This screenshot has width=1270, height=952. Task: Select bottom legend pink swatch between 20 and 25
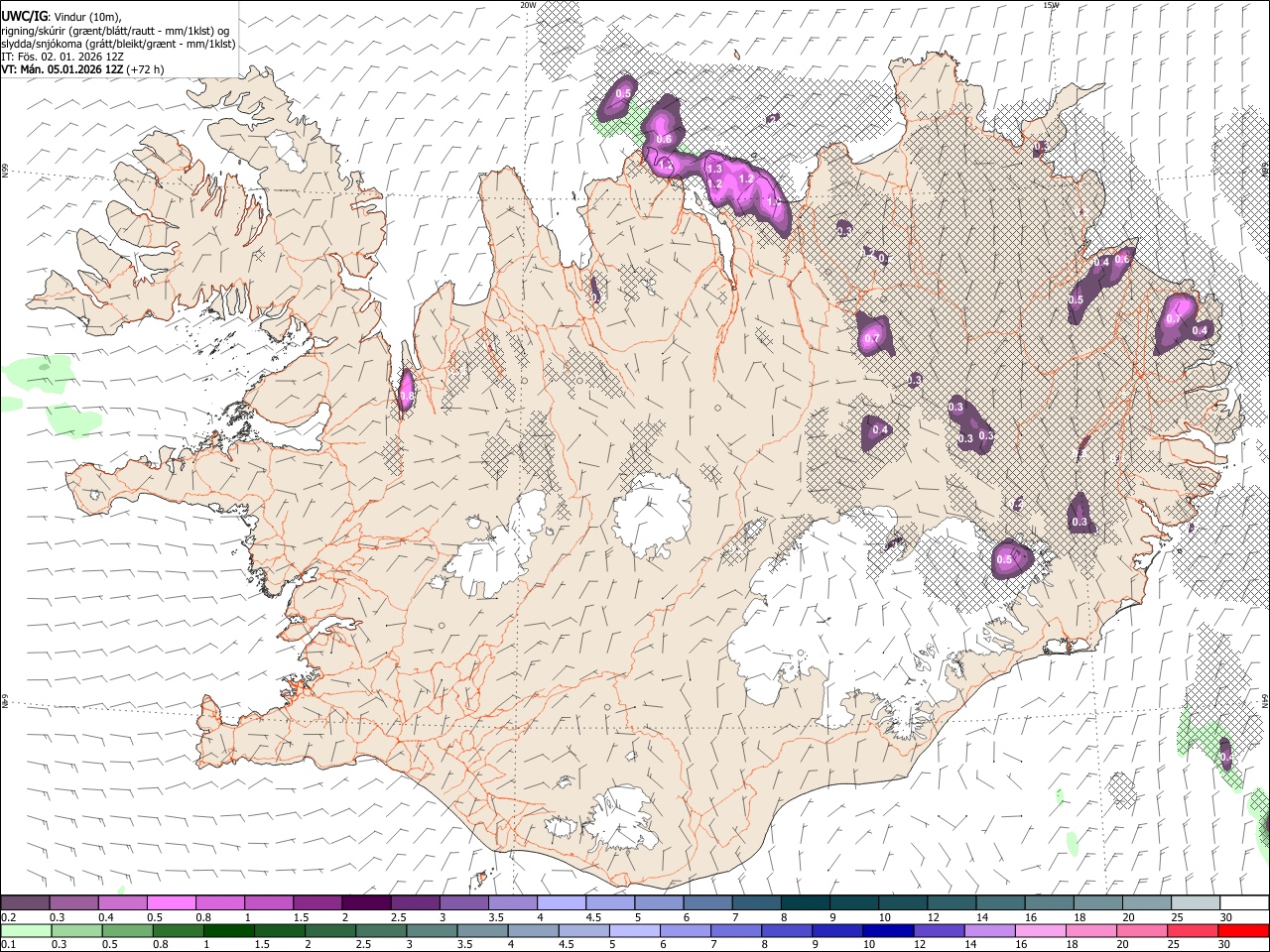point(1142,930)
